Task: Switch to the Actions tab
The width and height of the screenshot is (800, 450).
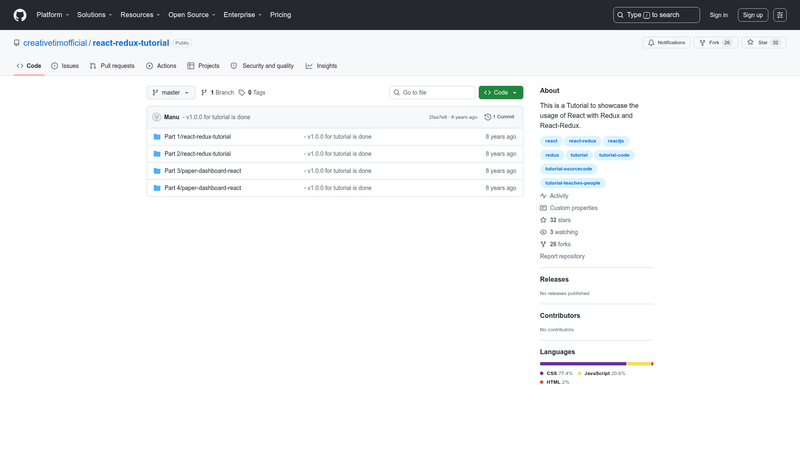Action: [x=161, y=66]
